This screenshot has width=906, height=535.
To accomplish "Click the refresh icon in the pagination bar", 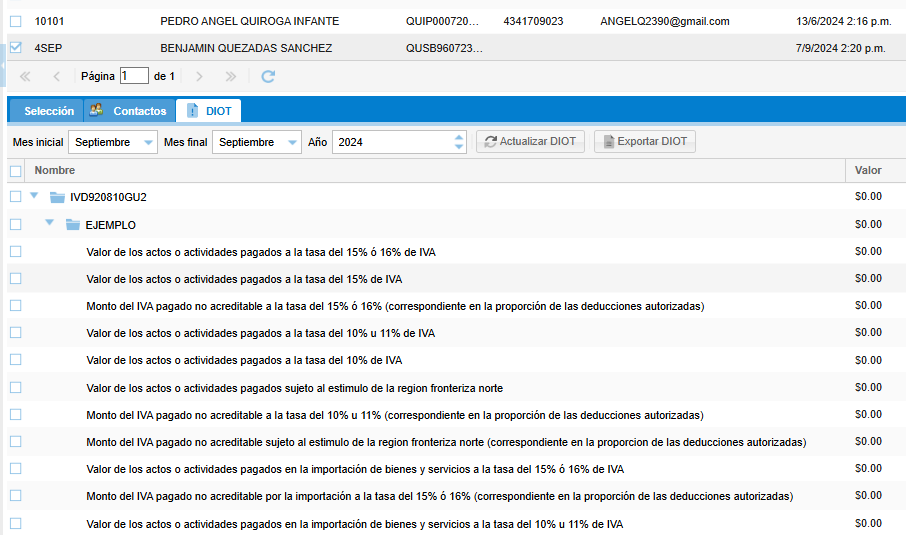I will (x=267, y=76).
